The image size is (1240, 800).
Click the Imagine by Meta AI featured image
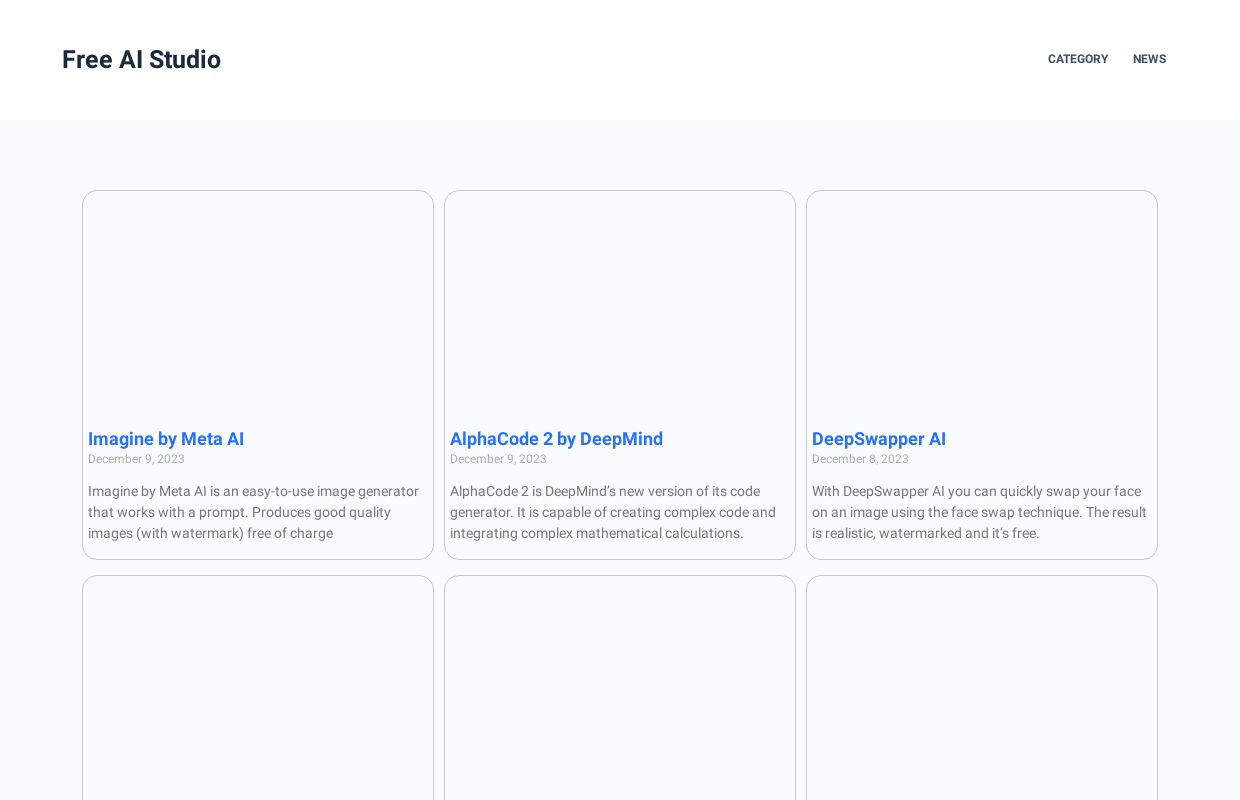pyautogui.click(x=258, y=300)
